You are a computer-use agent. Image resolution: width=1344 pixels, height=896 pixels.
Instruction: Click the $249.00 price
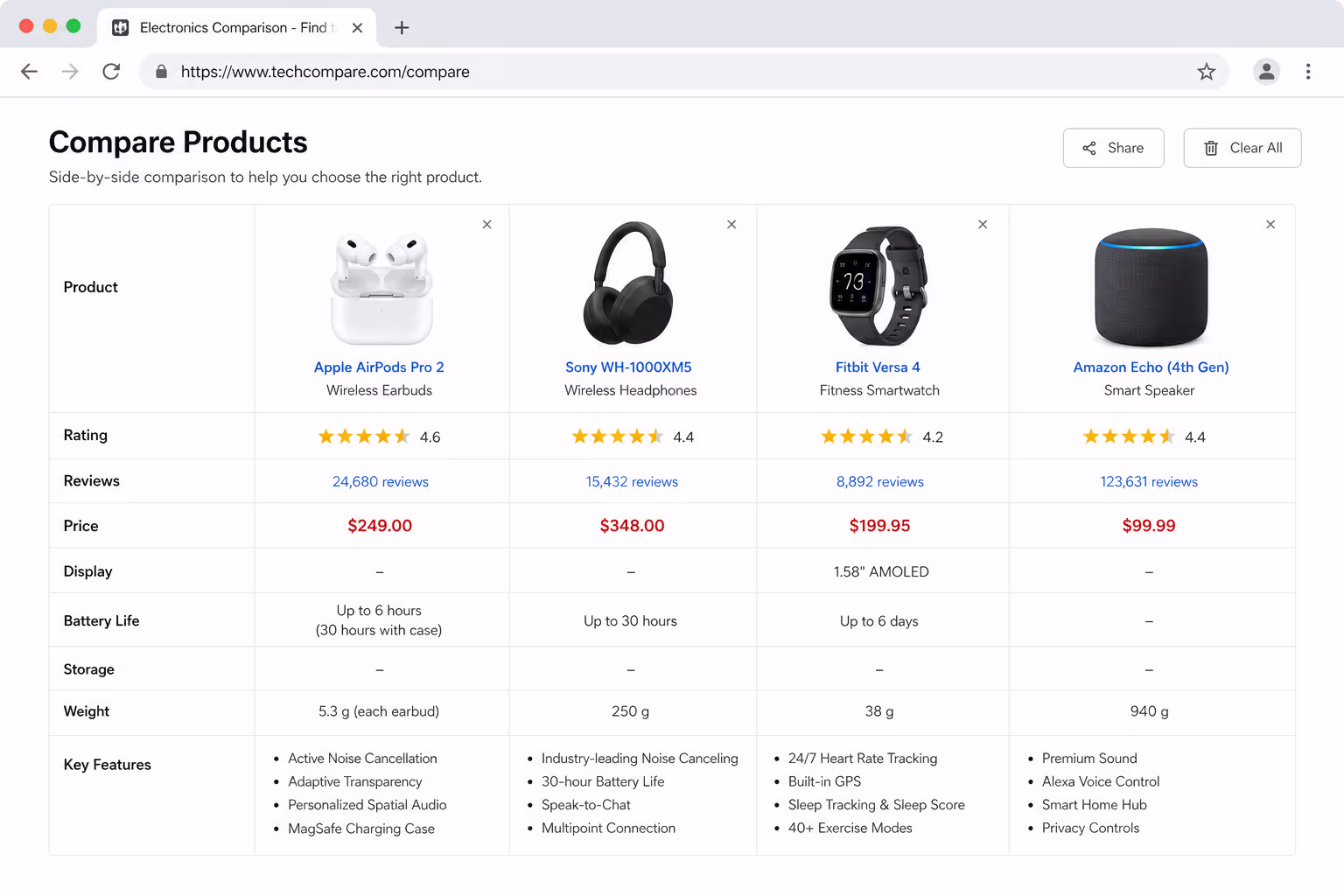[x=380, y=526]
